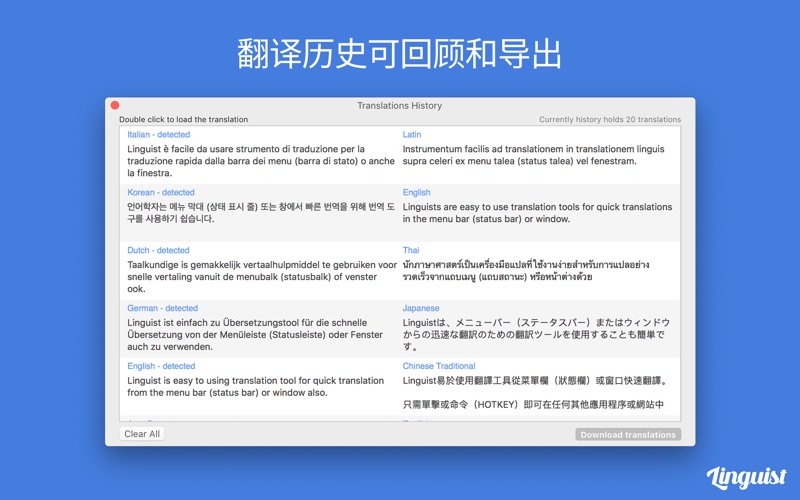Image resolution: width=800 pixels, height=500 pixels.
Task: Select the Italian - detected label
Action: 159,135
